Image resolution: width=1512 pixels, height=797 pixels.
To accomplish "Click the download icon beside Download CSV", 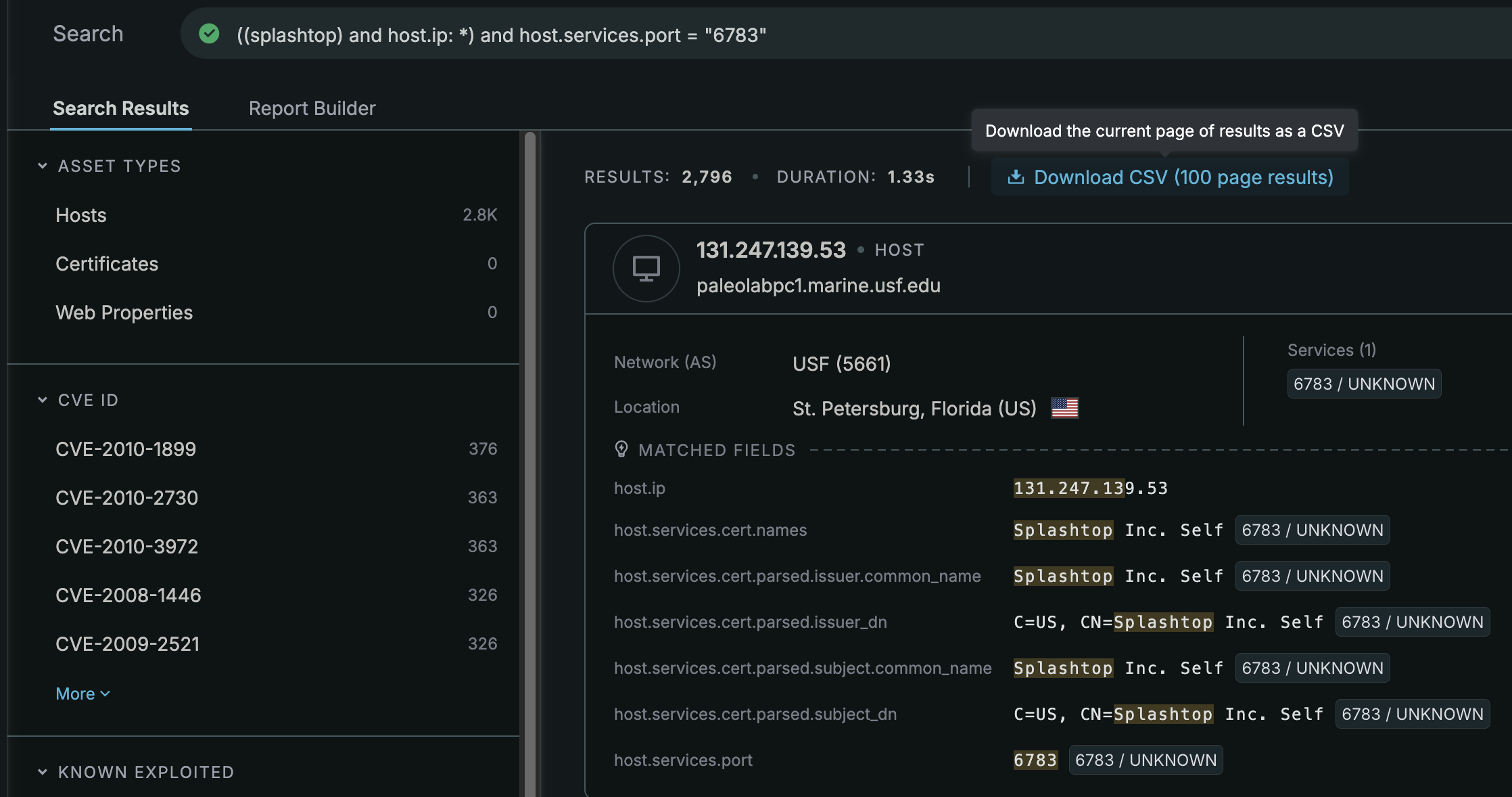I will tap(1016, 177).
